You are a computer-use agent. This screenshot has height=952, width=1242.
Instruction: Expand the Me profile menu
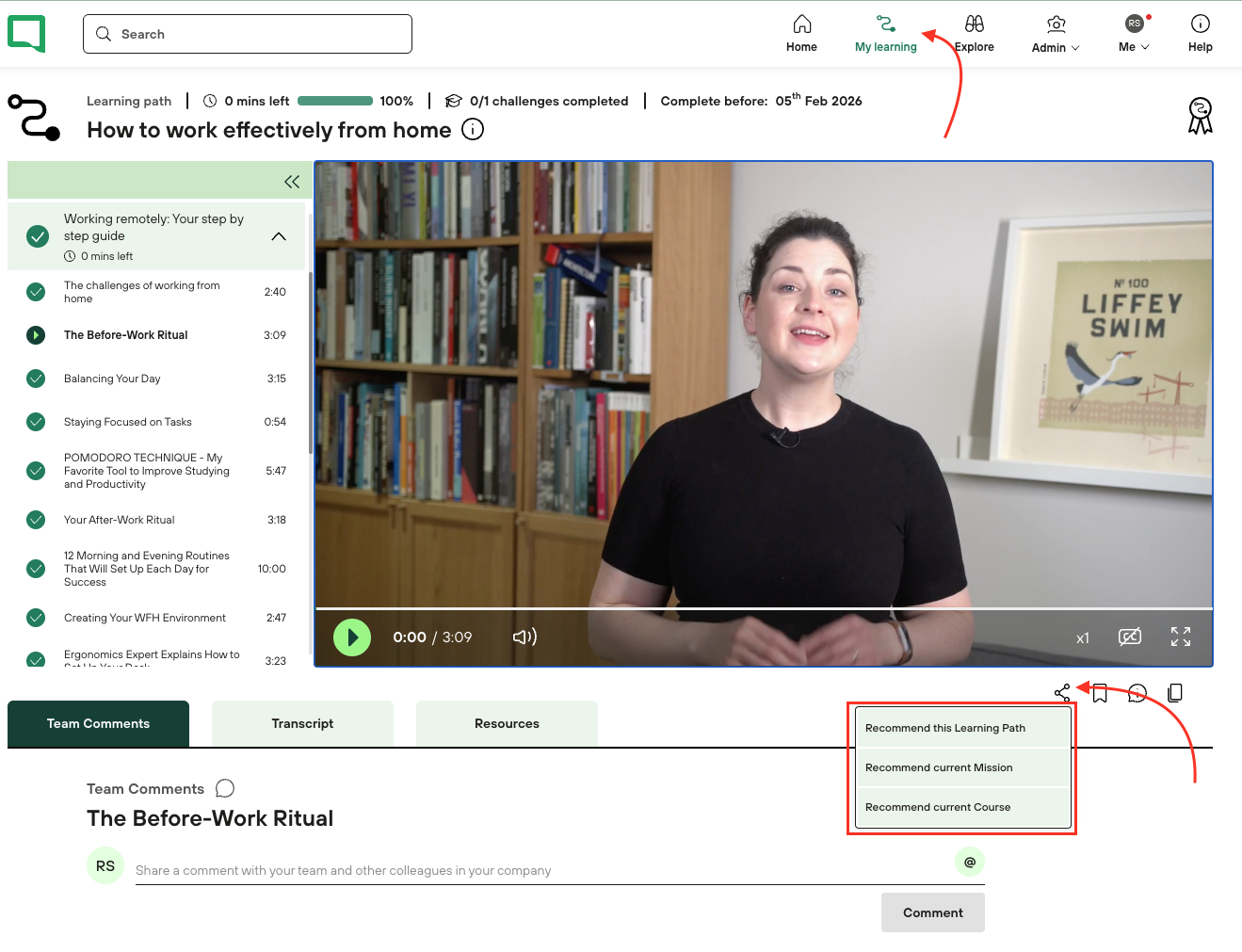[1134, 34]
